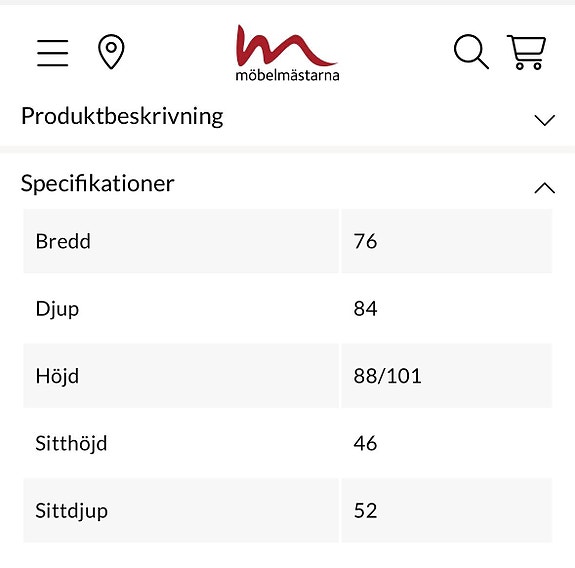Screen dimensions: 575x568
Task: Collapse the Specifikationer chevron
Action: [x=545, y=187]
